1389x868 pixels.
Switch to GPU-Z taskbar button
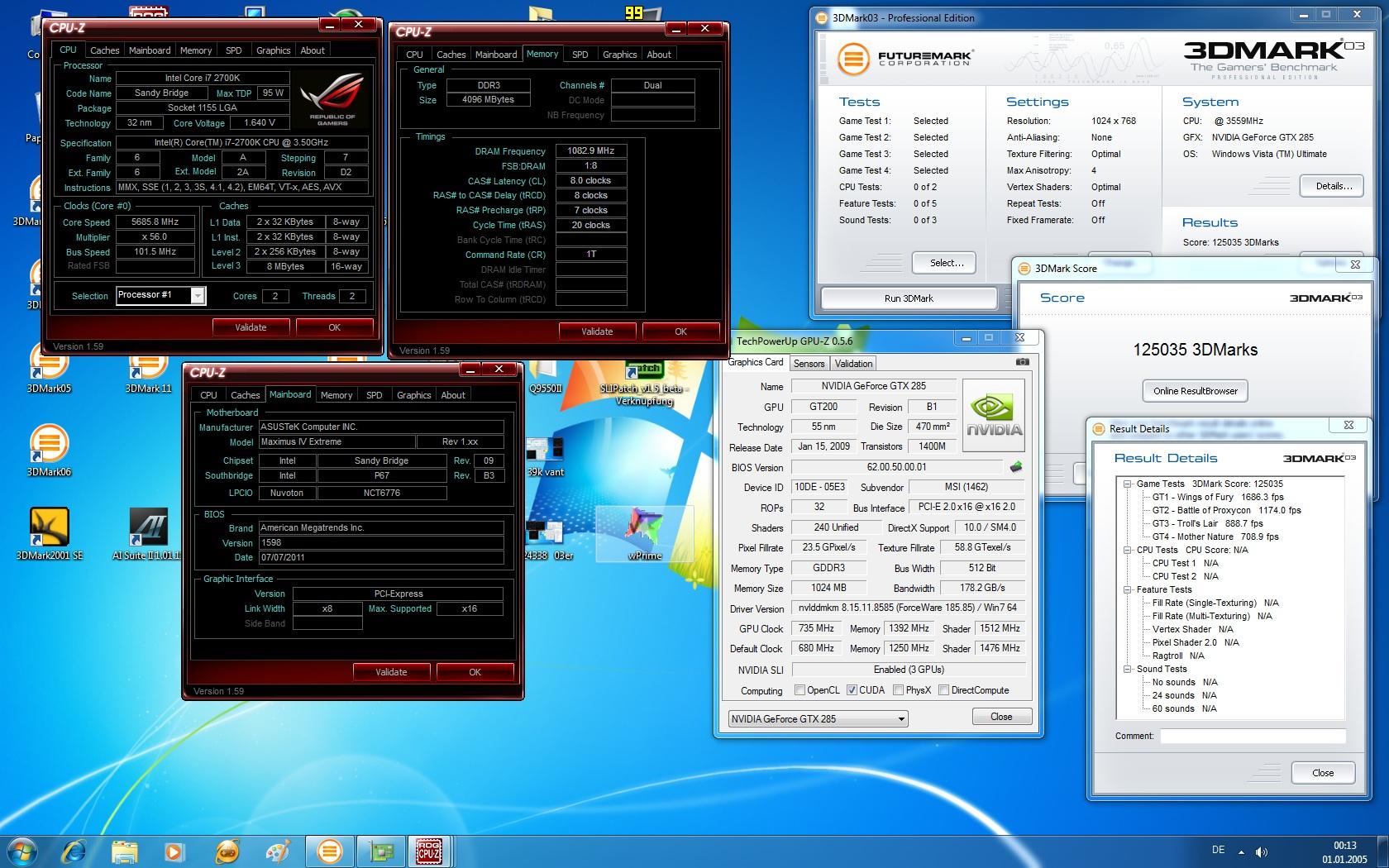pos(380,851)
